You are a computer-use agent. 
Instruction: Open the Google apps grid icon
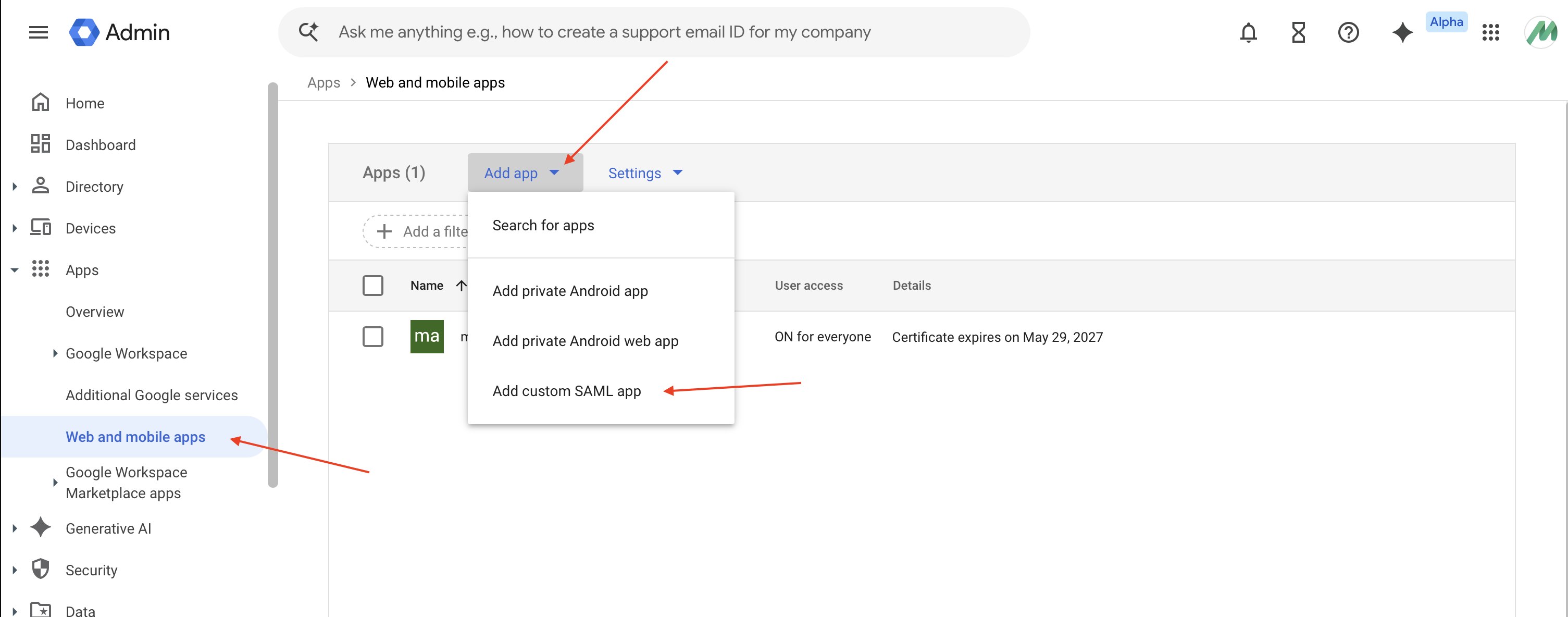1490,32
